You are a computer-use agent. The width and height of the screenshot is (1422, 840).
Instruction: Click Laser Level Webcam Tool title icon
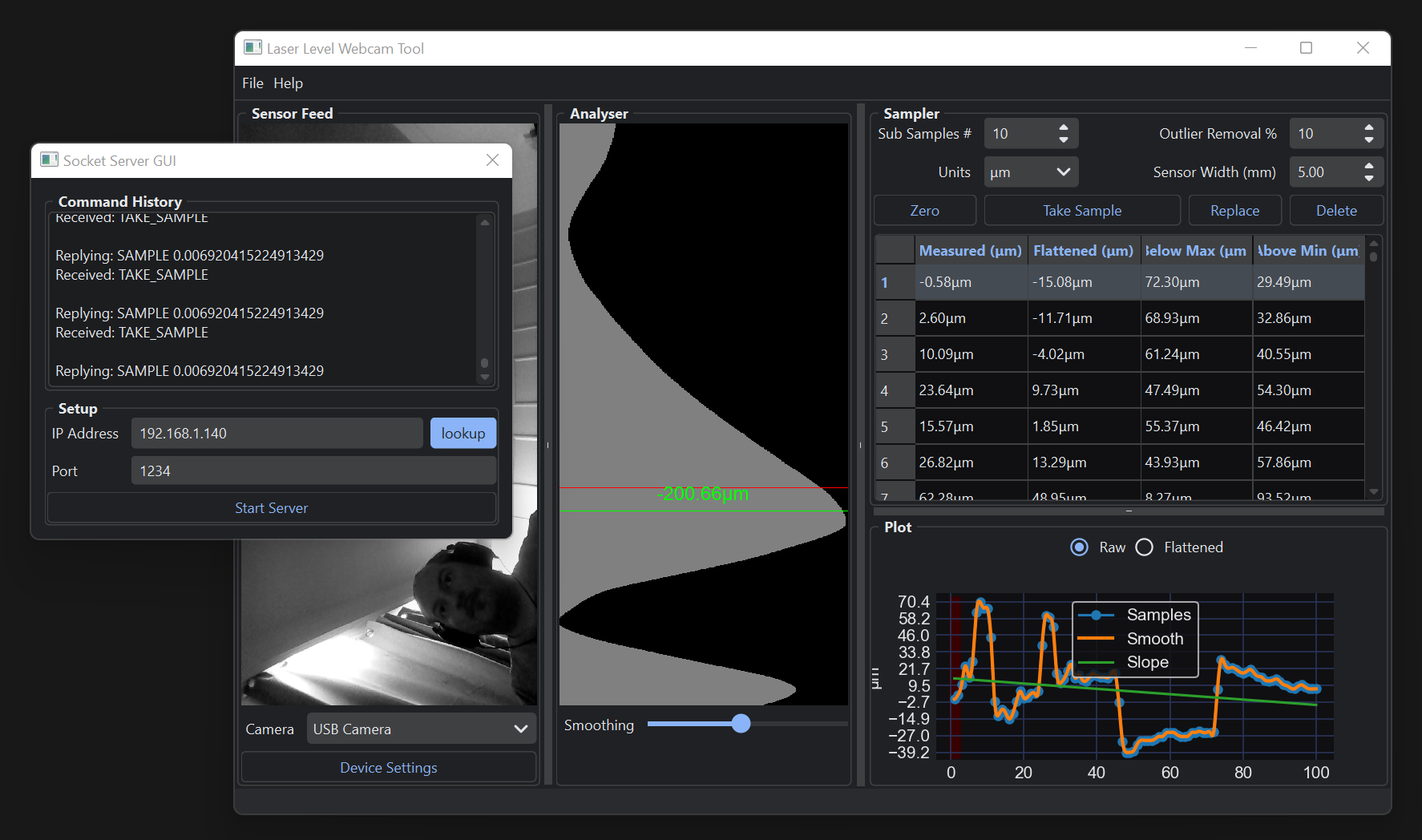coord(252,48)
